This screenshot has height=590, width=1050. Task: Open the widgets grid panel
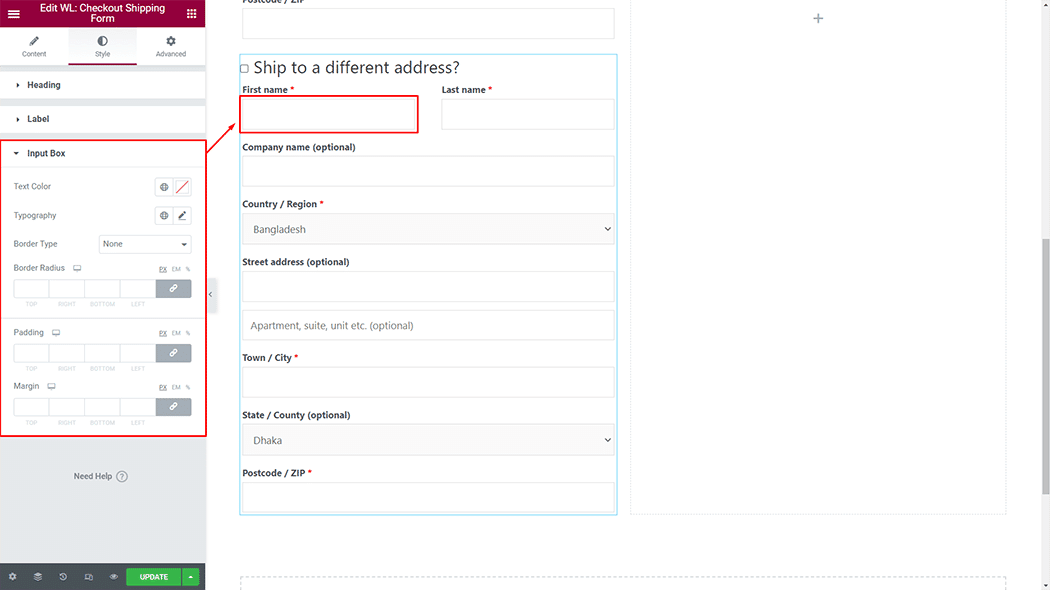click(192, 14)
